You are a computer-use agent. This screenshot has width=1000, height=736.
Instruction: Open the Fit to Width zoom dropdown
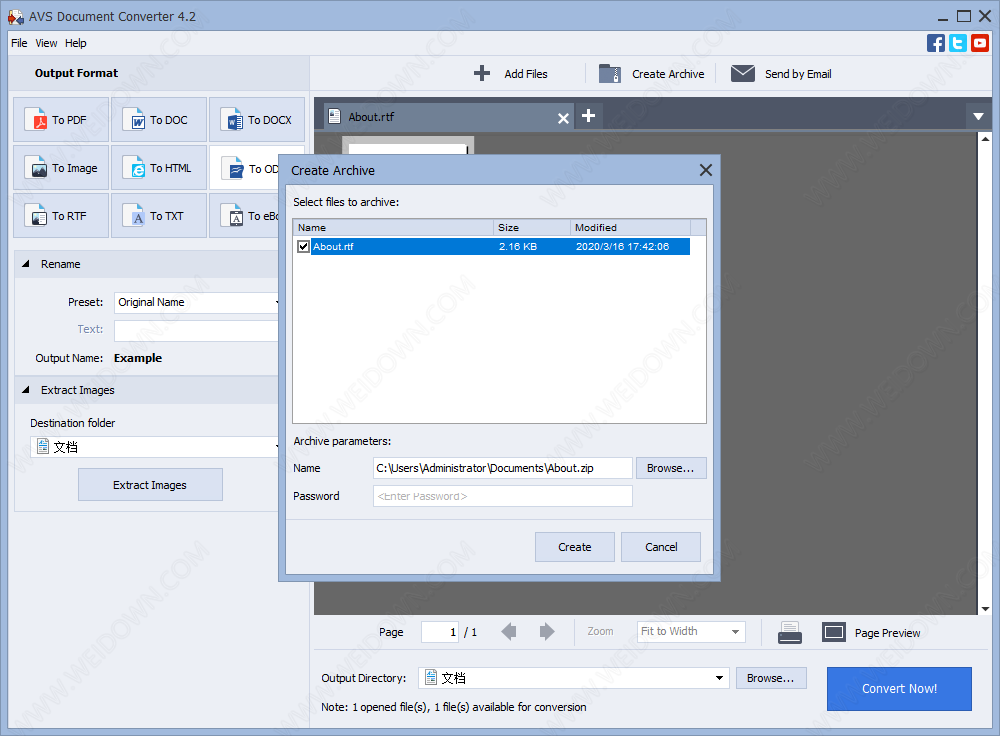click(x=691, y=631)
